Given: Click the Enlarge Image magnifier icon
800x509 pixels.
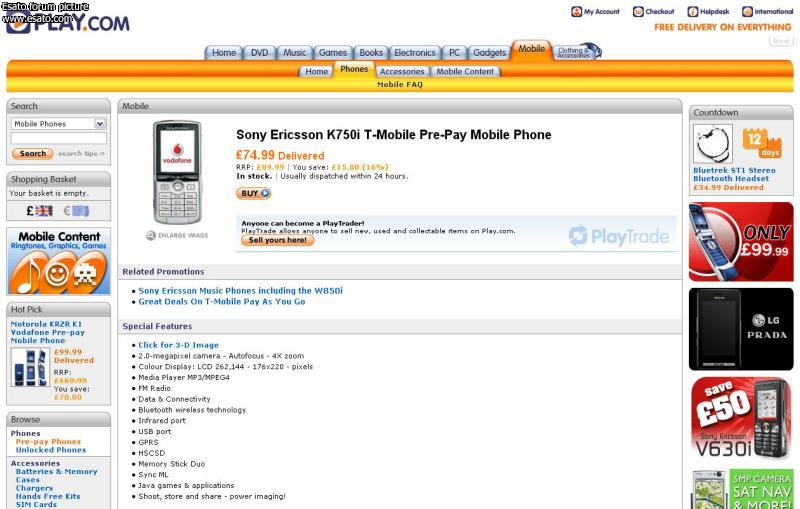Looking at the screenshot, I should click(151, 235).
